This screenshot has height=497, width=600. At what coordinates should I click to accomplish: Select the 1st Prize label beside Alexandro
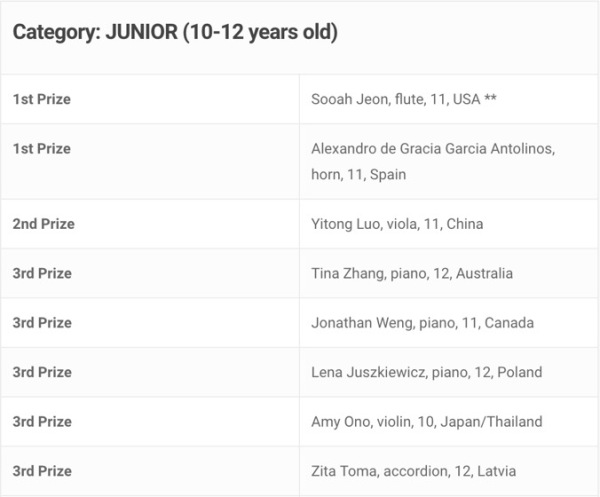coord(42,149)
